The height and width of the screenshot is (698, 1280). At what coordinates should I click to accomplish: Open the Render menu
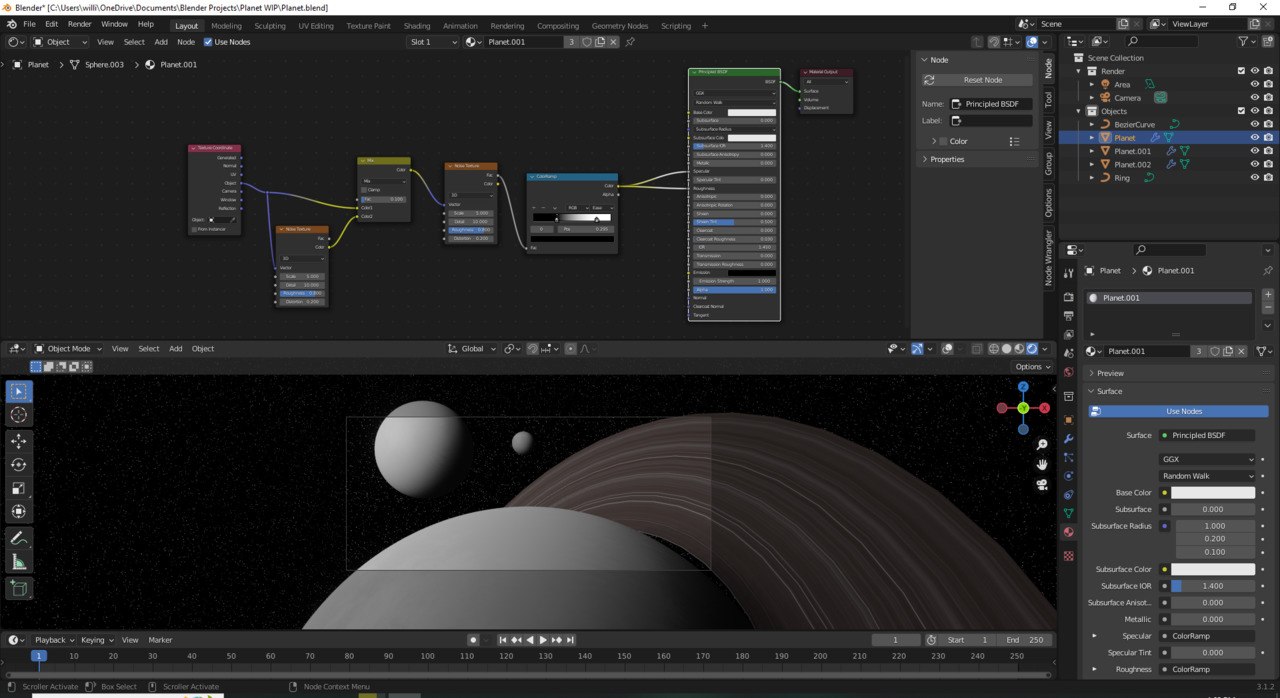(80, 24)
